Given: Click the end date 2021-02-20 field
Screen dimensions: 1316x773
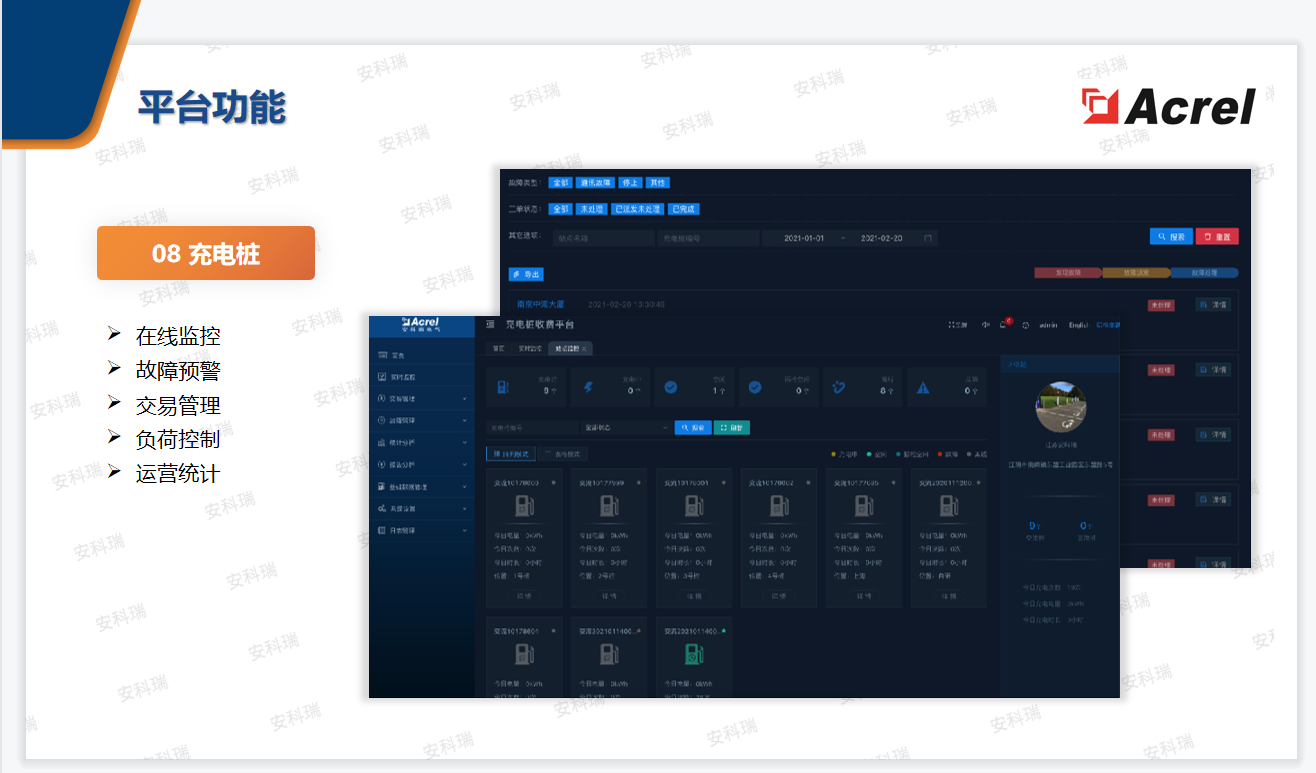Looking at the screenshot, I should click(x=881, y=238).
